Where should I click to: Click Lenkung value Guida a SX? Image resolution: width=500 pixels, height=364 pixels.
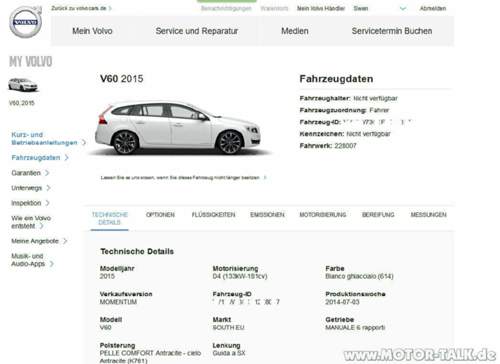229,353
